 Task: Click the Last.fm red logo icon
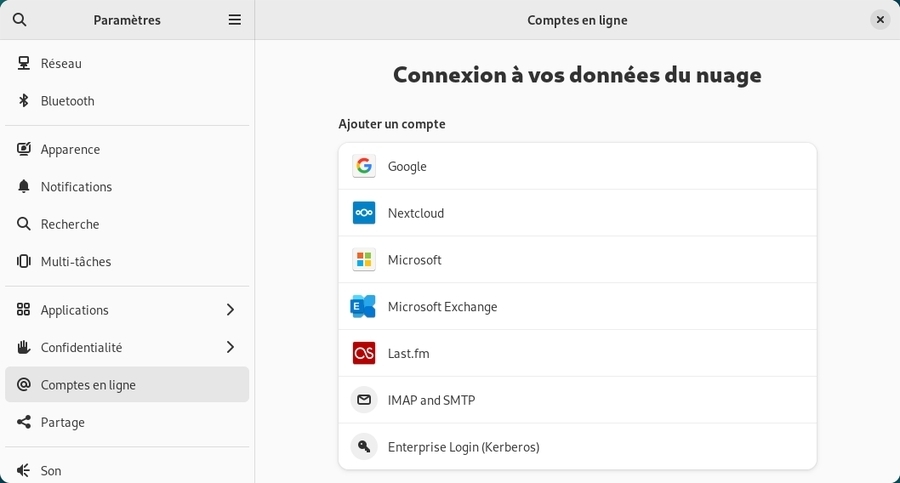click(x=364, y=353)
